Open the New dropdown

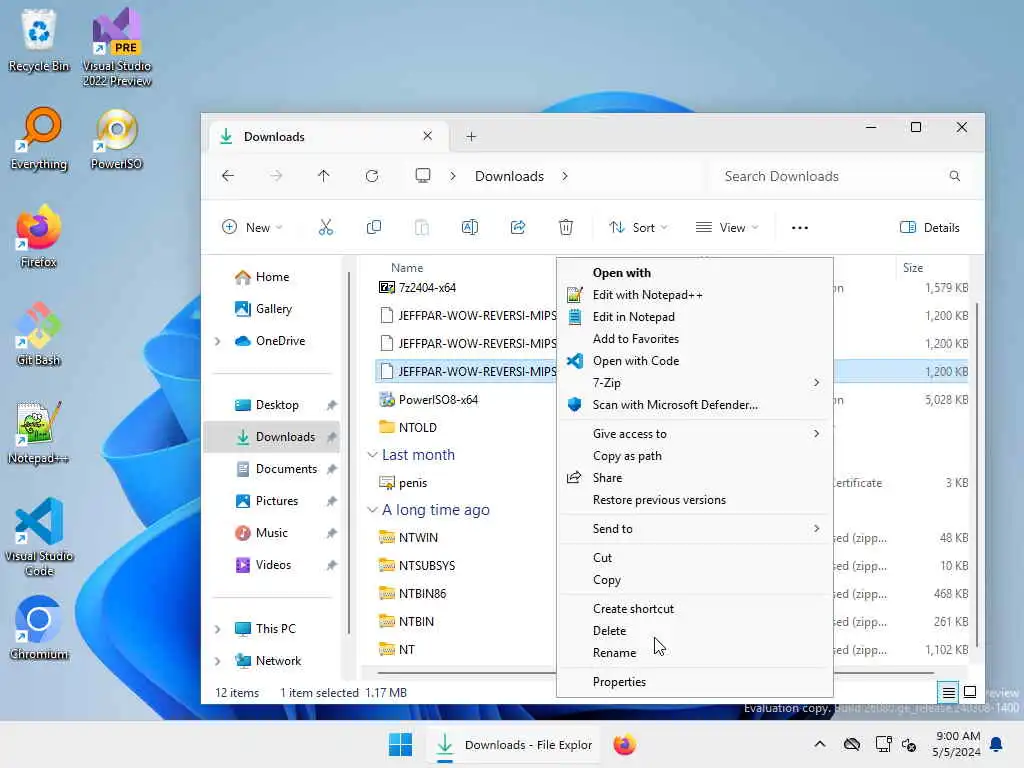252,227
